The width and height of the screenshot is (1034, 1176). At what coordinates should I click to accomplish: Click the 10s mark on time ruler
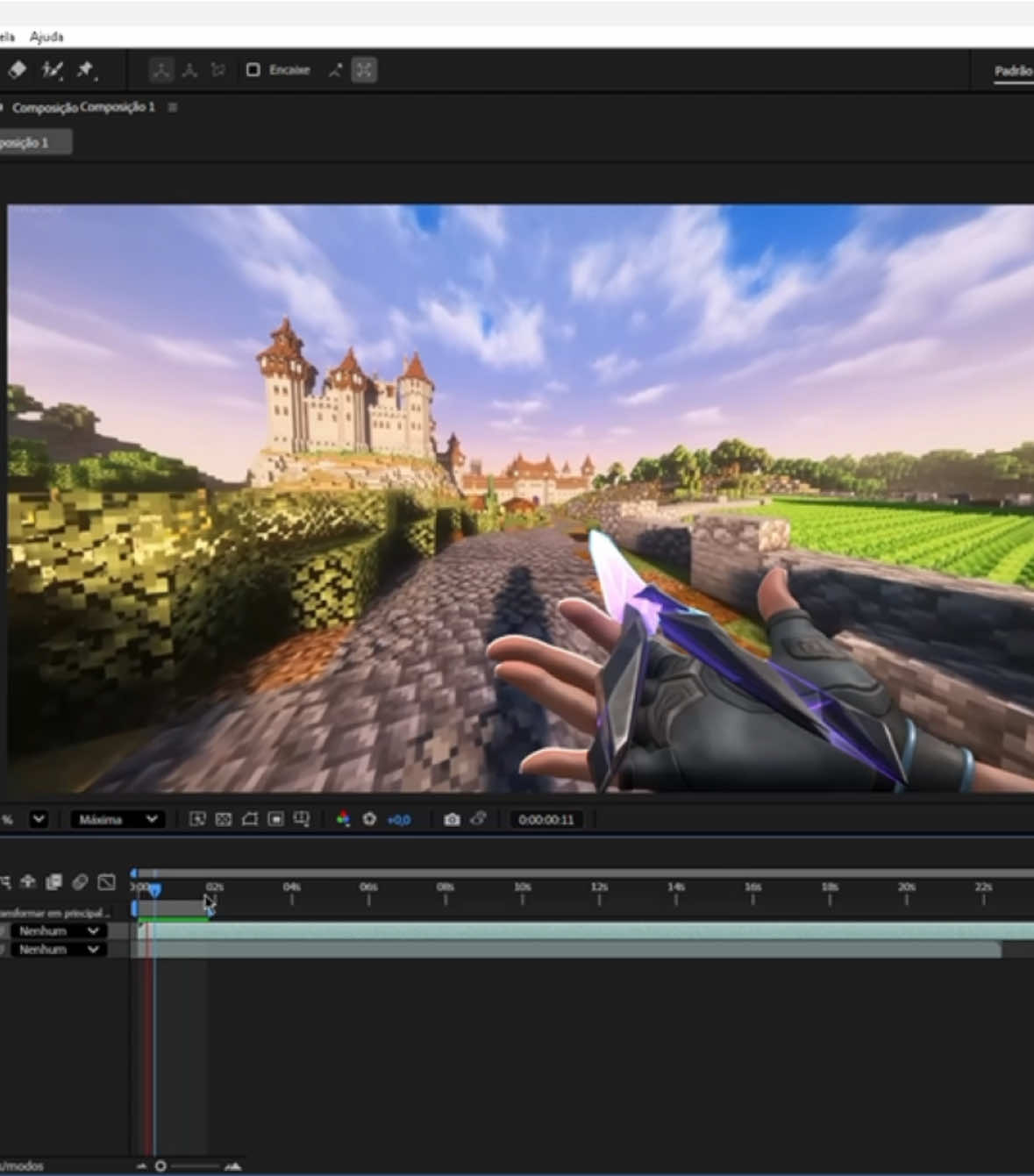pos(522,887)
